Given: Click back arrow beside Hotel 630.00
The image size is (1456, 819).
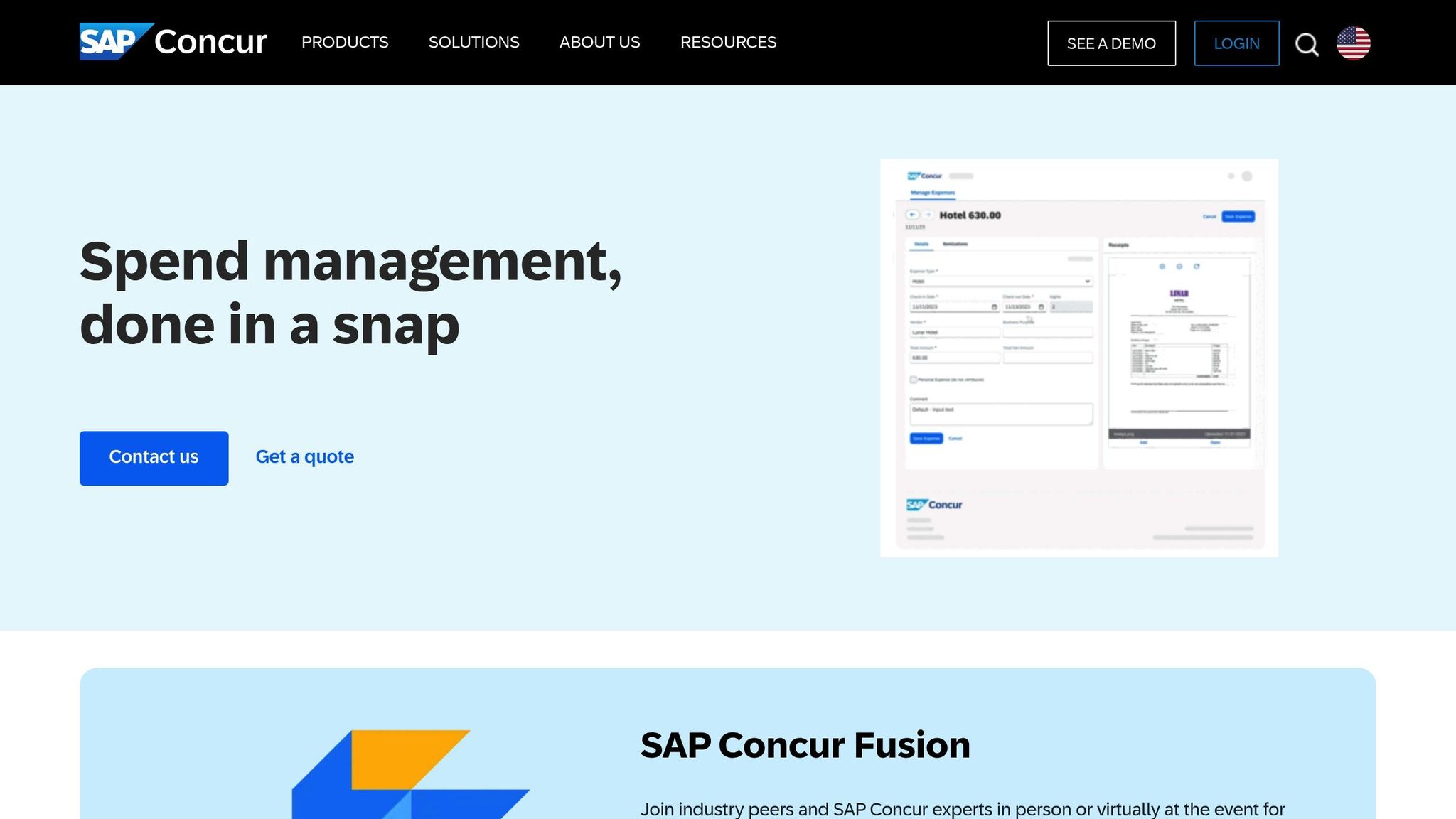Looking at the screenshot, I should [912, 215].
